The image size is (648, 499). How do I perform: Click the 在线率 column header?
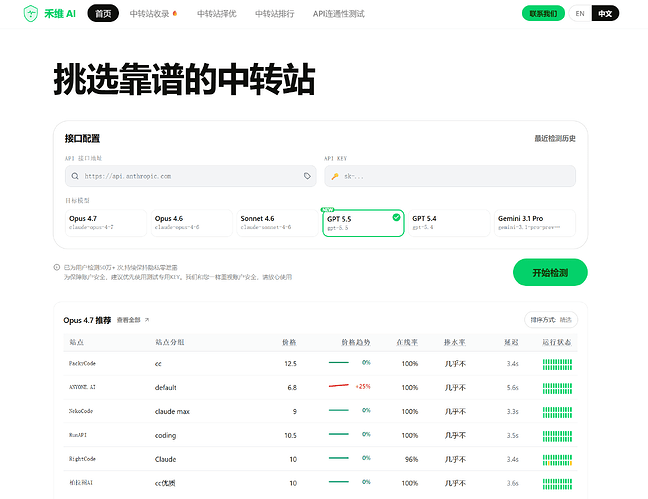coord(407,342)
